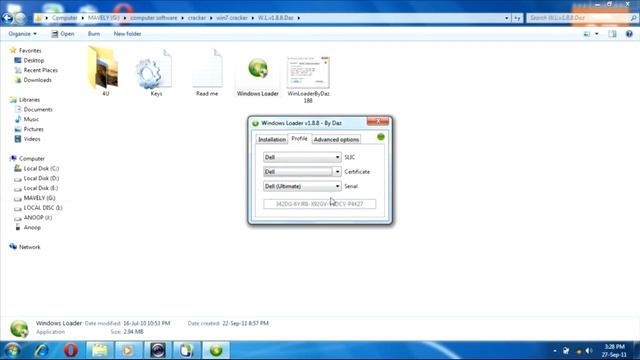
Task: Switch to the Installation tab
Action: point(272,140)
